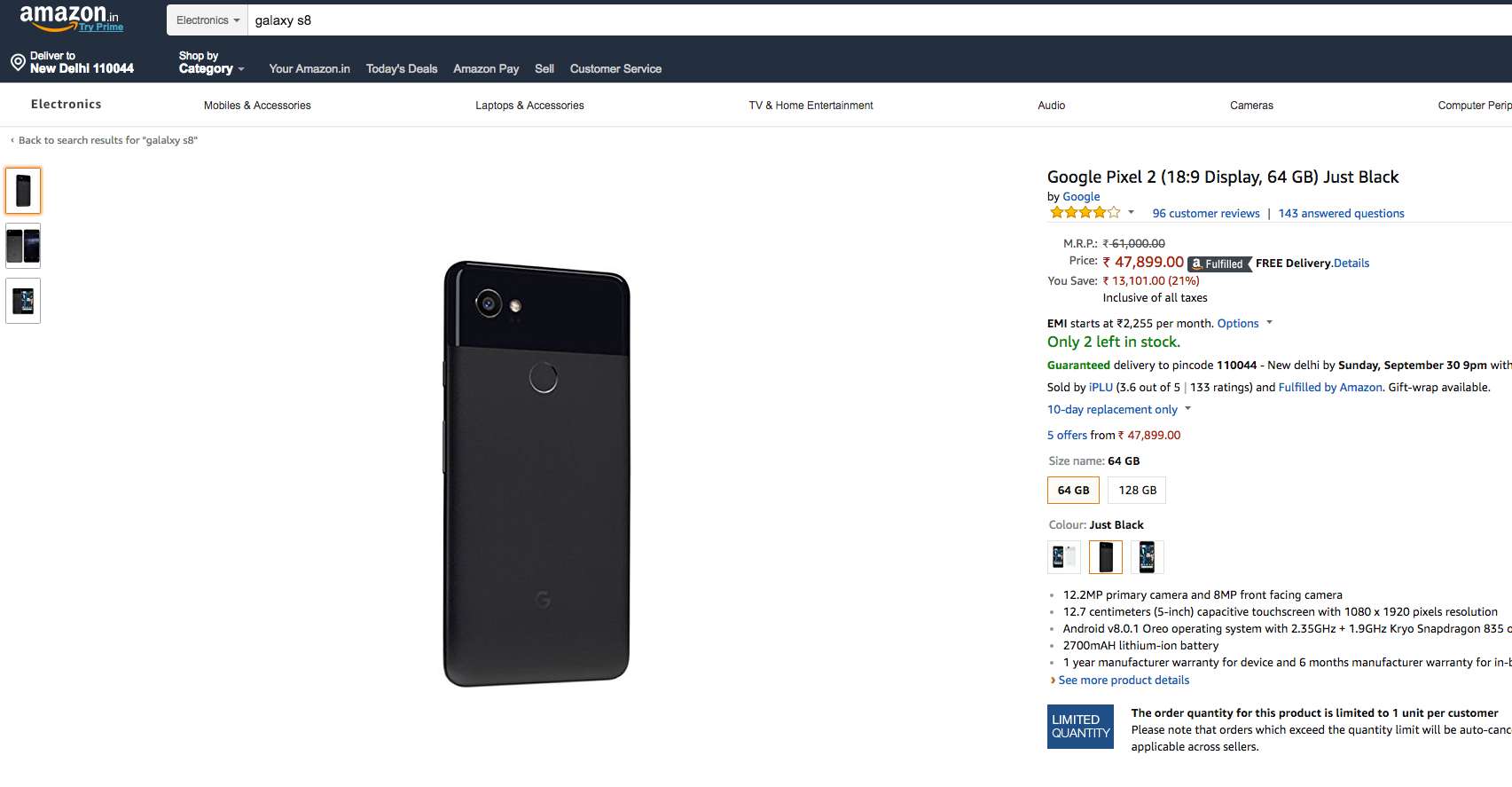This screenshot has width=1512, height=787.
Task: Open Today's Deals in navigation bar
Action: pyautogui.click(x=402, y=69)
